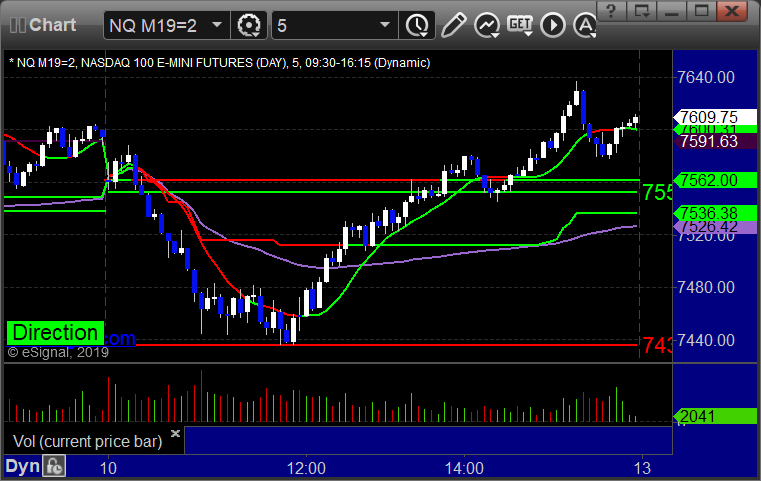Click the green Direction label
The width and height of the screenshot is (761, 481).
click(55, 333)
